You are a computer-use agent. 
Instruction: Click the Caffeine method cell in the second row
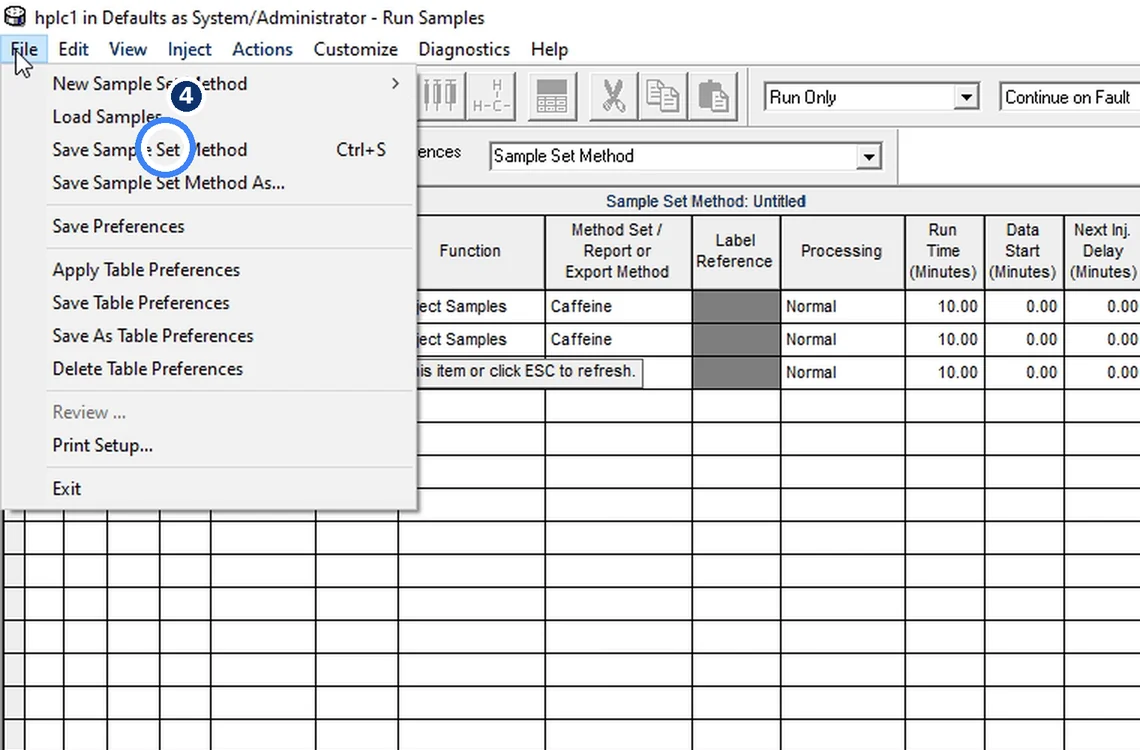pos(618,339)
